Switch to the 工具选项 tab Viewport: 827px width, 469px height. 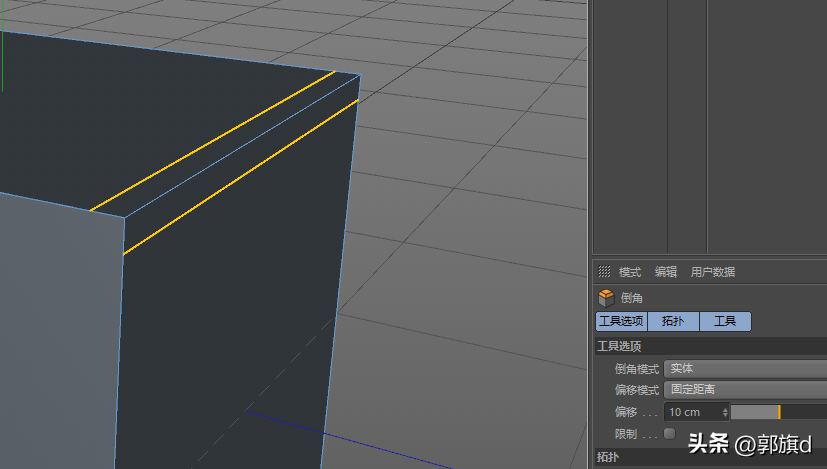click(621, 321)
